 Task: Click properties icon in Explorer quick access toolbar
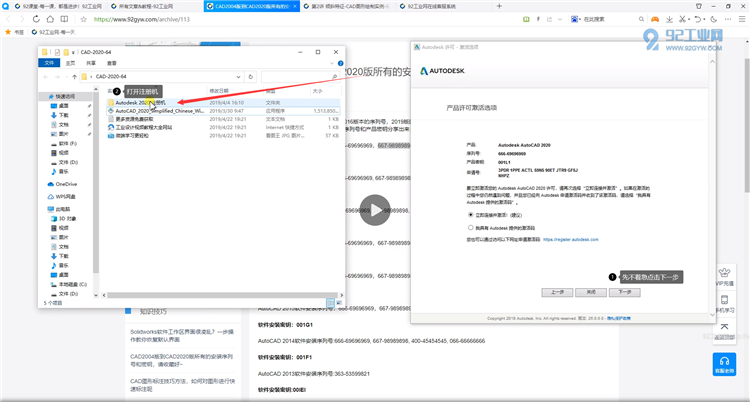(58, 52)
